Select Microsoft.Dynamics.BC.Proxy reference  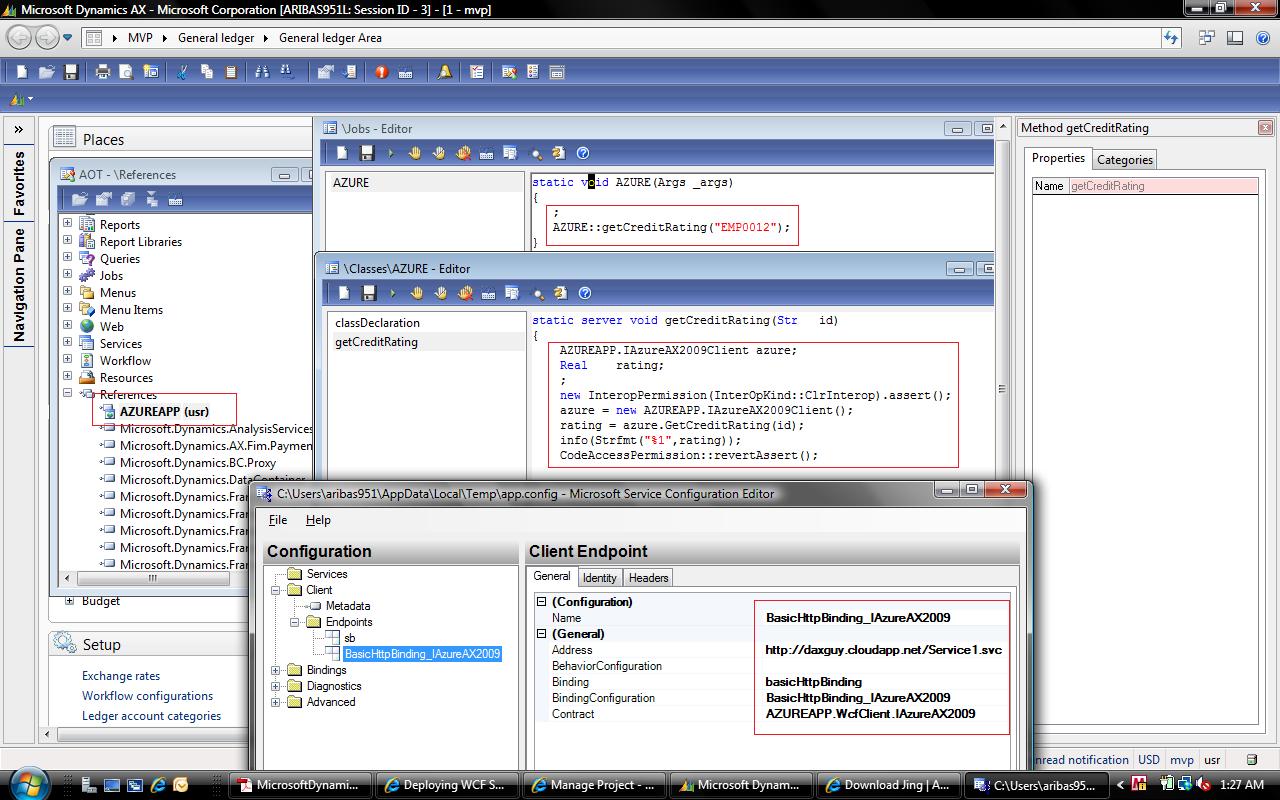(x=198, y=462)
